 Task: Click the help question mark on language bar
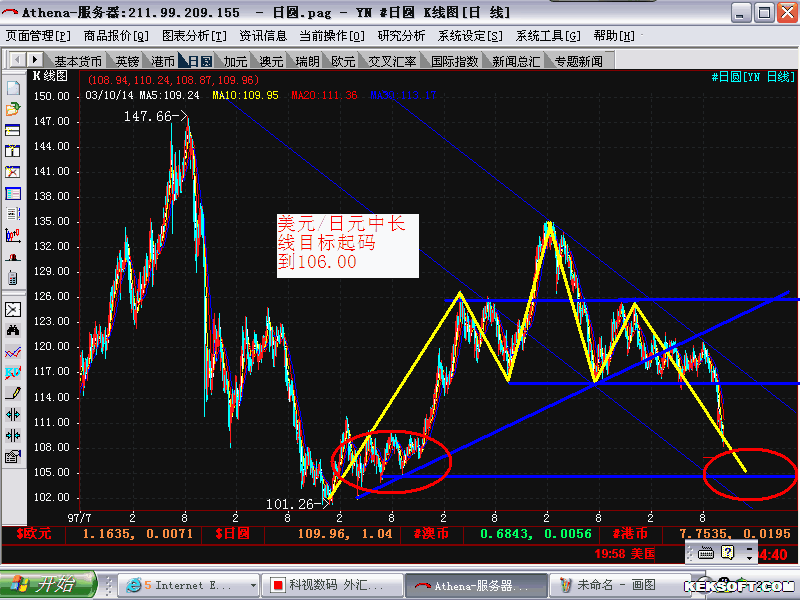(728, 552)
